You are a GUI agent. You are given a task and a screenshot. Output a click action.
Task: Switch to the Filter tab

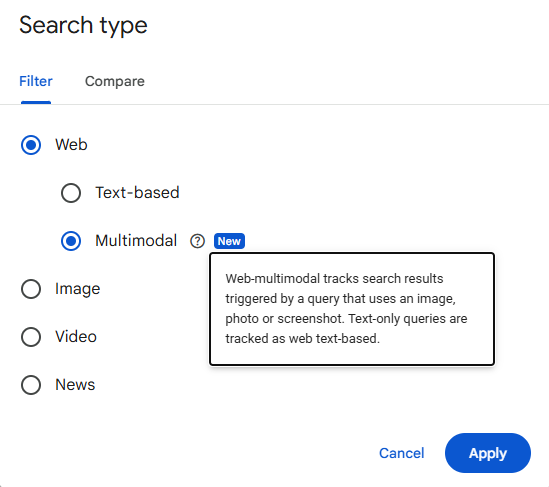click(x=36, y=81)
